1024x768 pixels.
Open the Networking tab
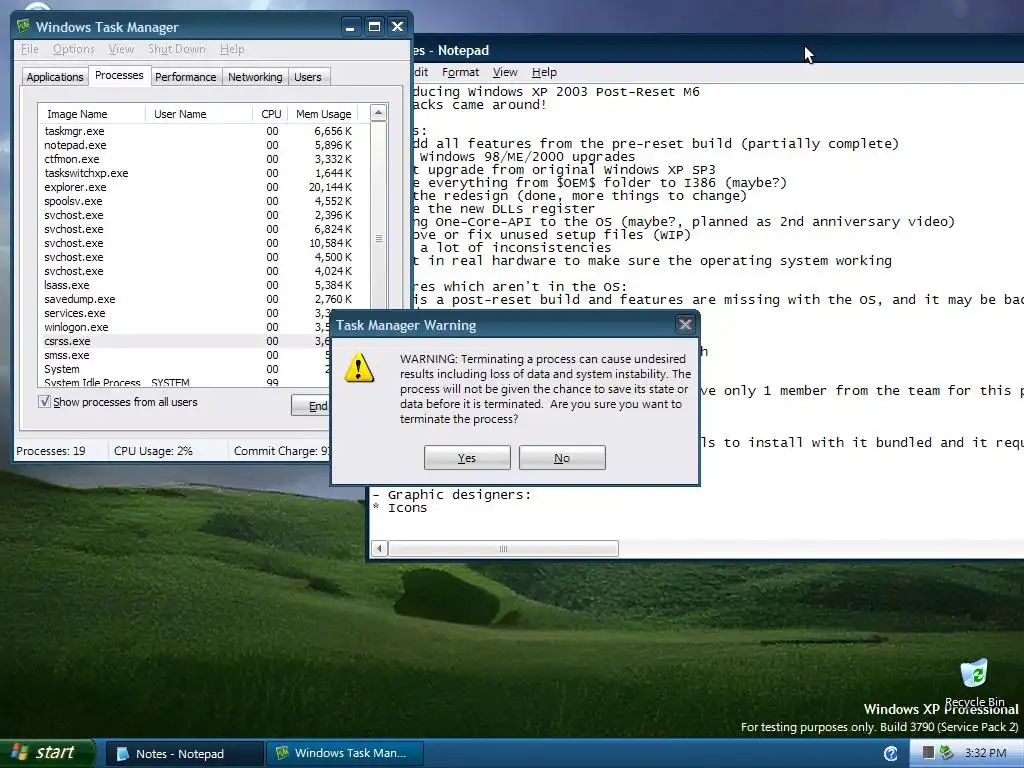click(255, 77)
